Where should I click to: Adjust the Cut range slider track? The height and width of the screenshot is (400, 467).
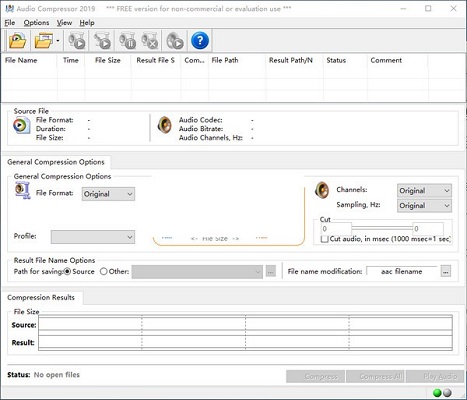pyautogui.click(x=382, y=228)
